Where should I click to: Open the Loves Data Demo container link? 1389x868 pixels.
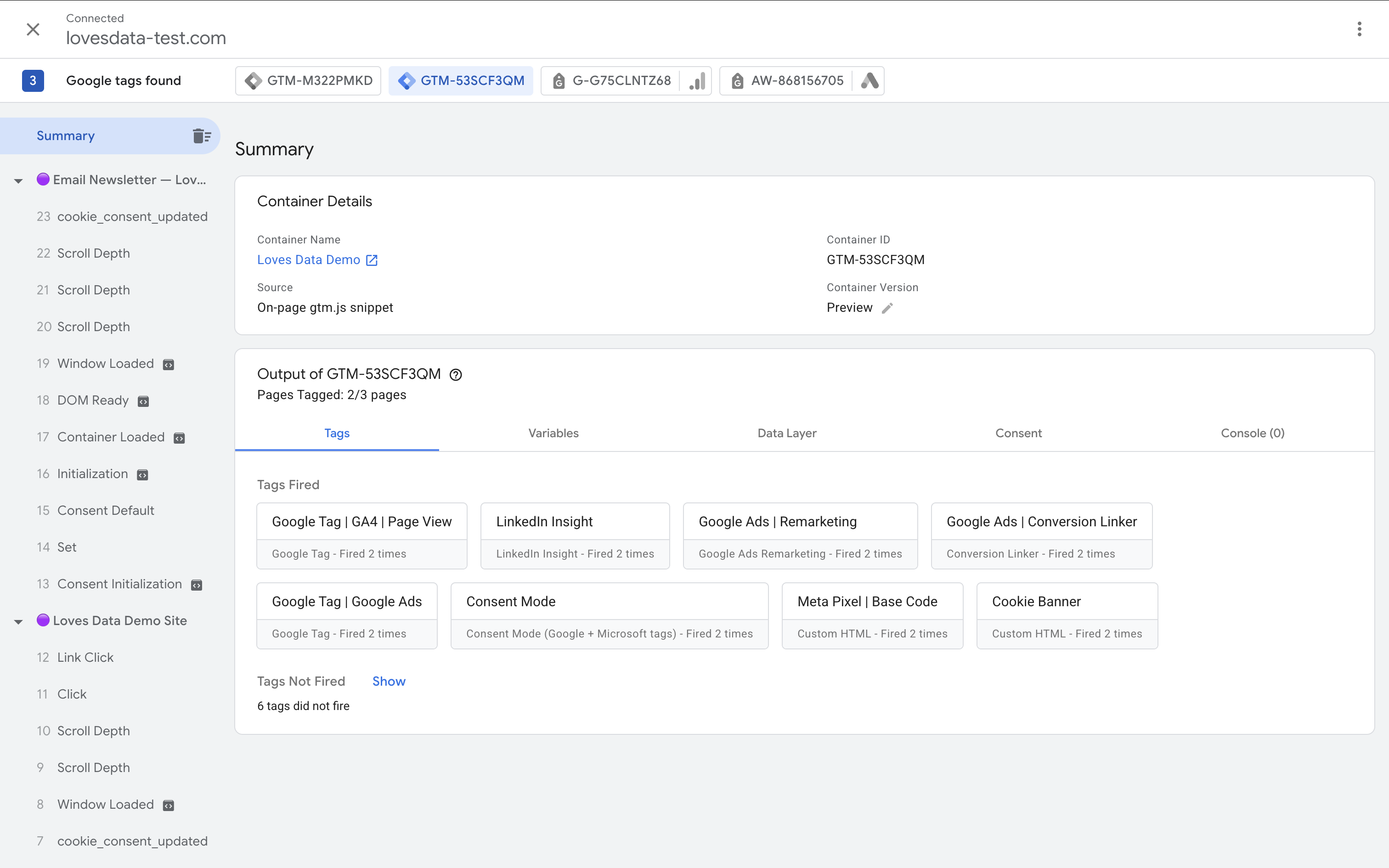[x=309, y=259]
